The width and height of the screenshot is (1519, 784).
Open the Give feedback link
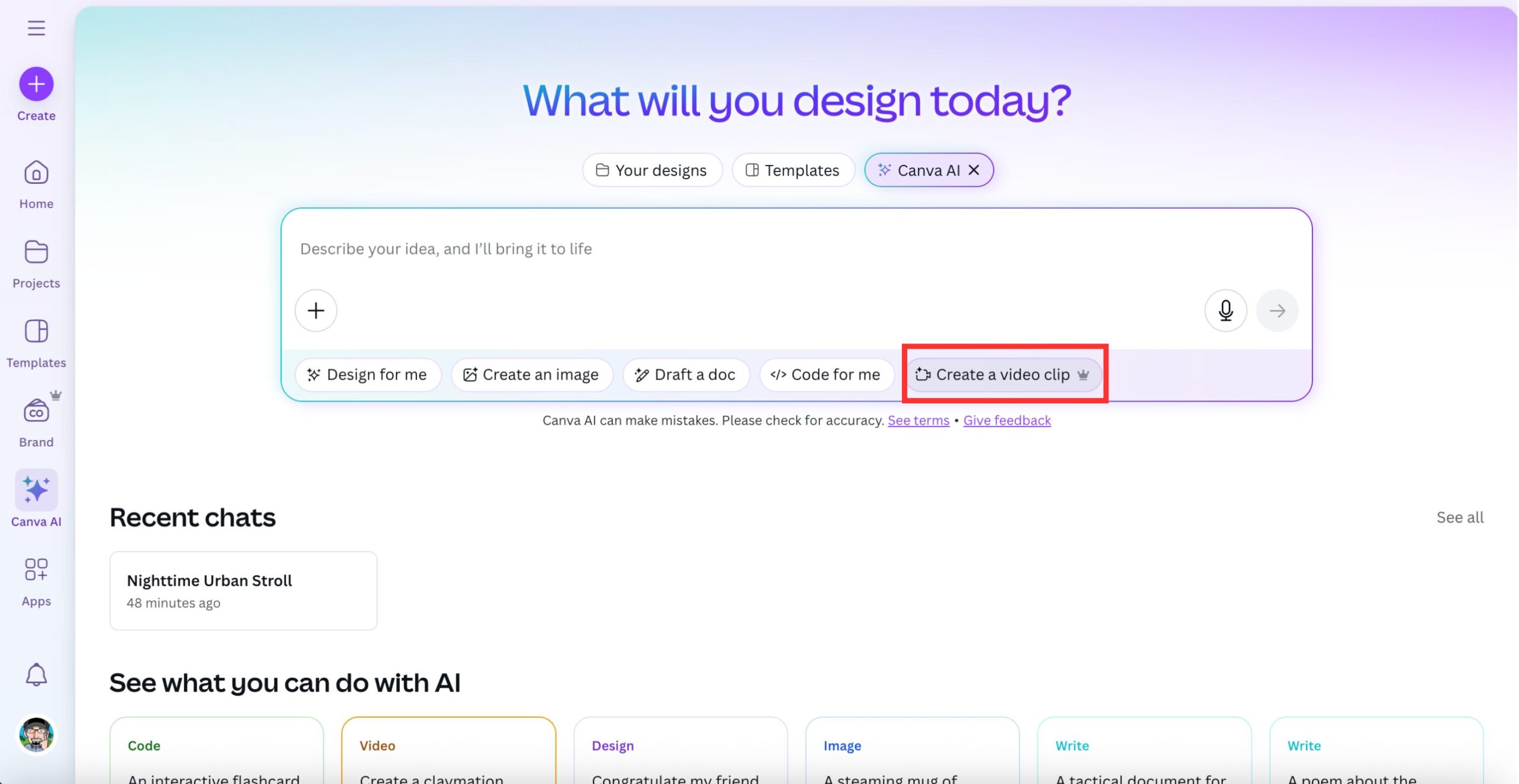click(x=1007, y=420)
